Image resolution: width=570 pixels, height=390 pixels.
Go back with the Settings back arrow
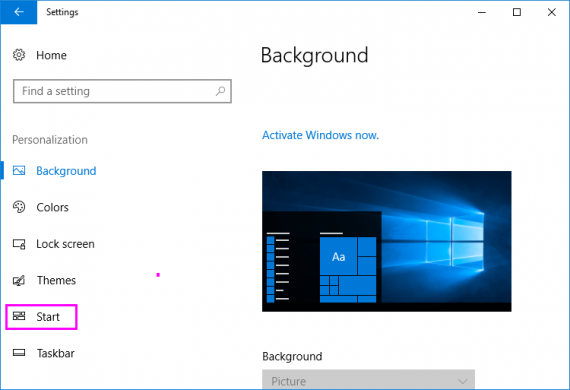tap(19, 12)
